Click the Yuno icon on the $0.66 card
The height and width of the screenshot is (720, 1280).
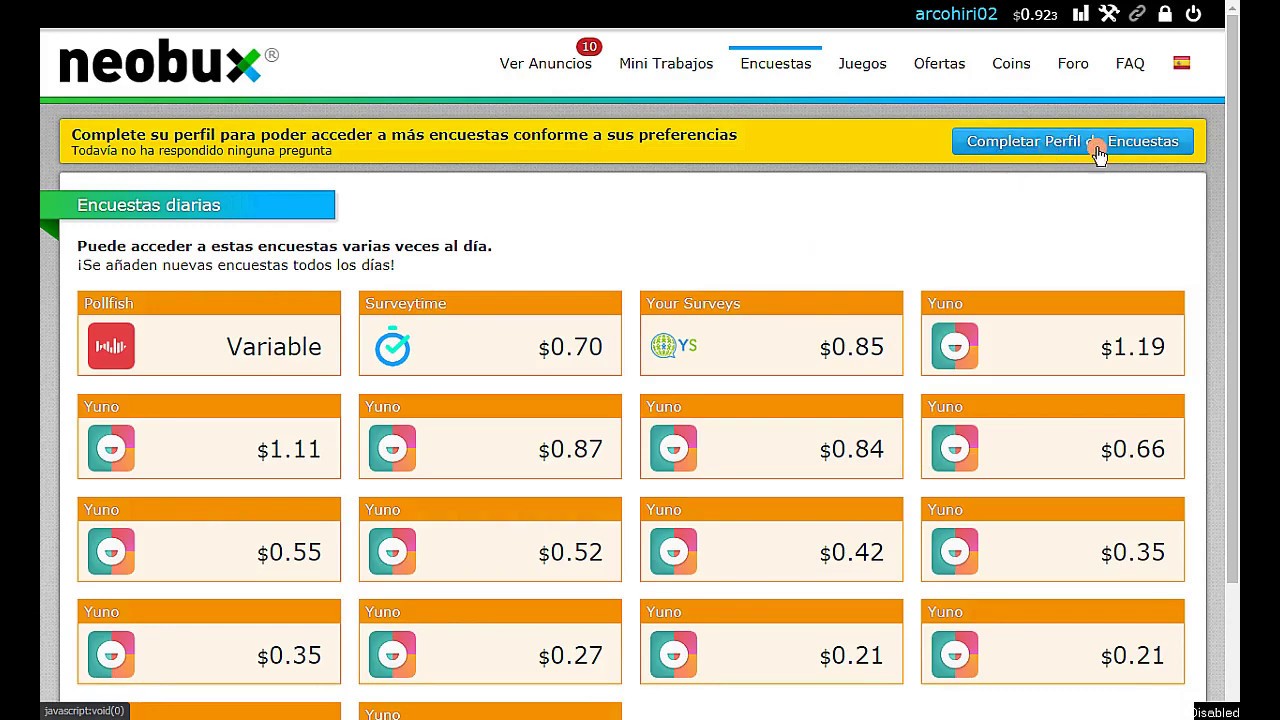955,449
